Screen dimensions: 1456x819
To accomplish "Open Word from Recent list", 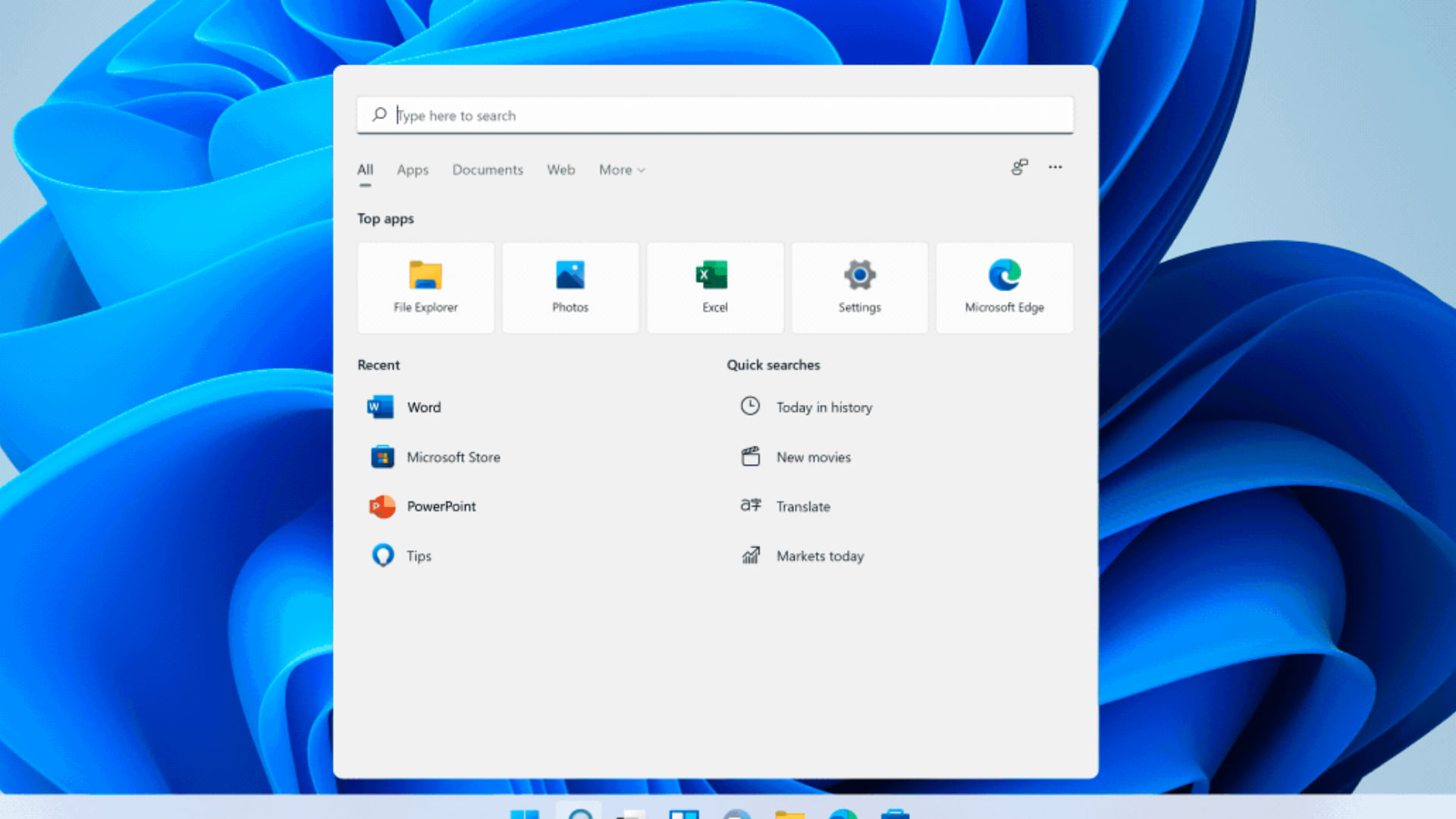I will tap(424, 407).
